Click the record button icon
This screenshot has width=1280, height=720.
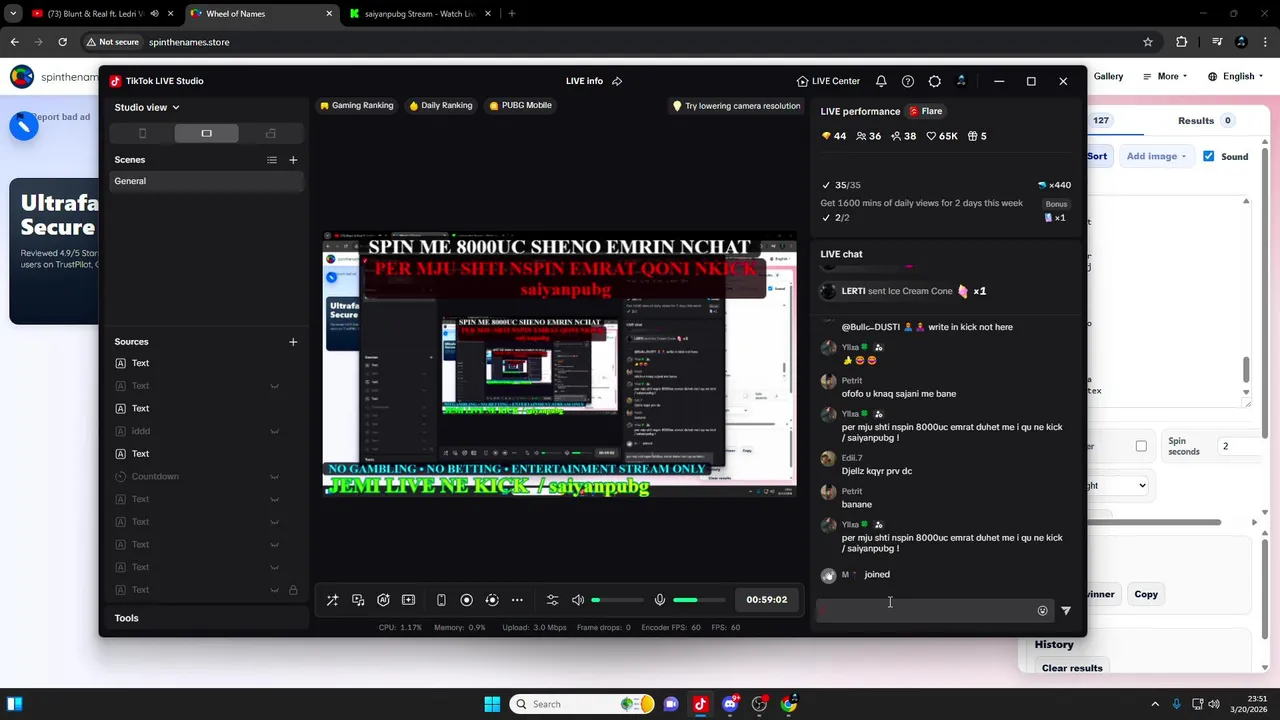tap(466, 600)
